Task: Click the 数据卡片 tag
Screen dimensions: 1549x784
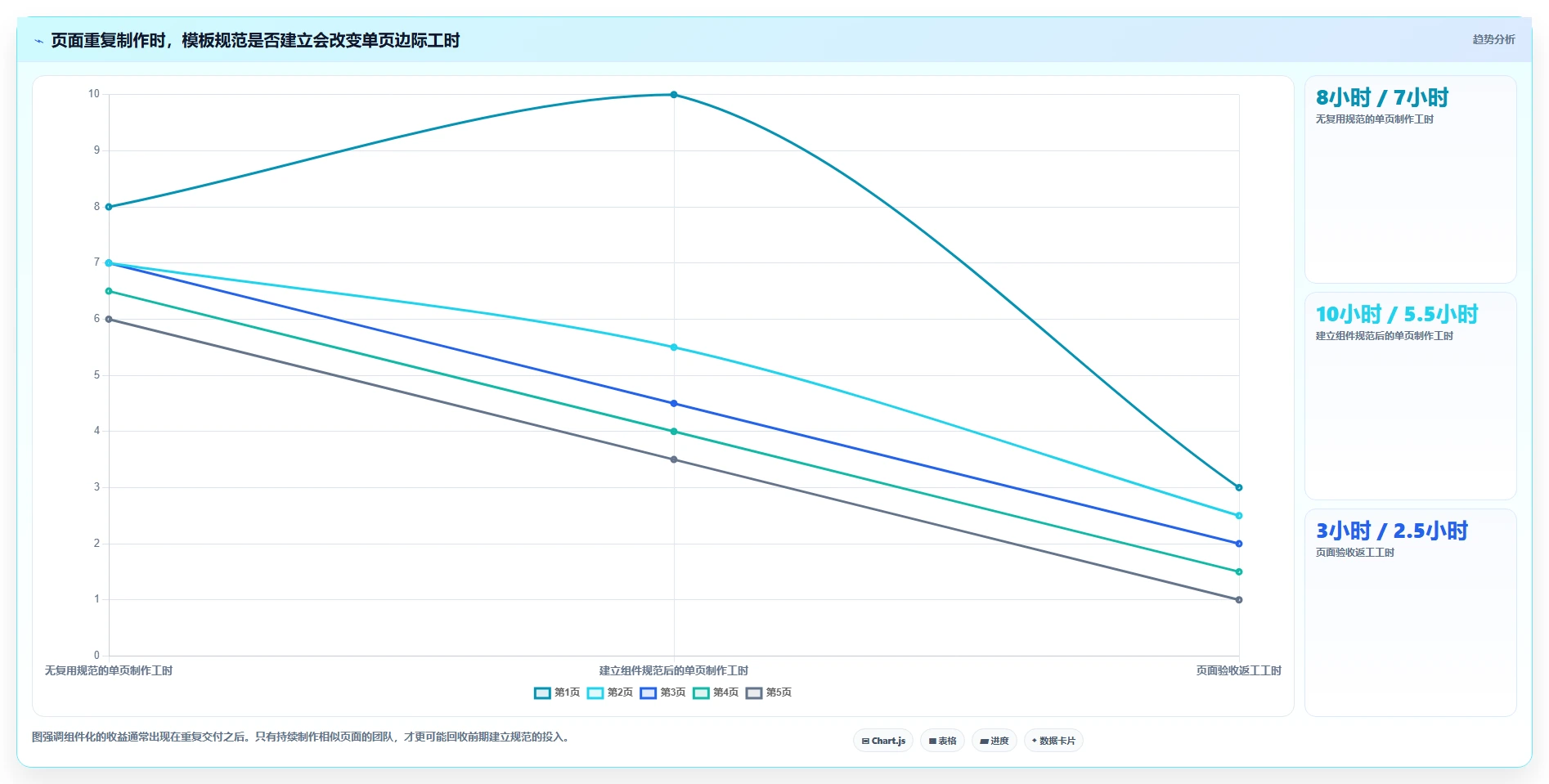Action: tap(1053, 741)
